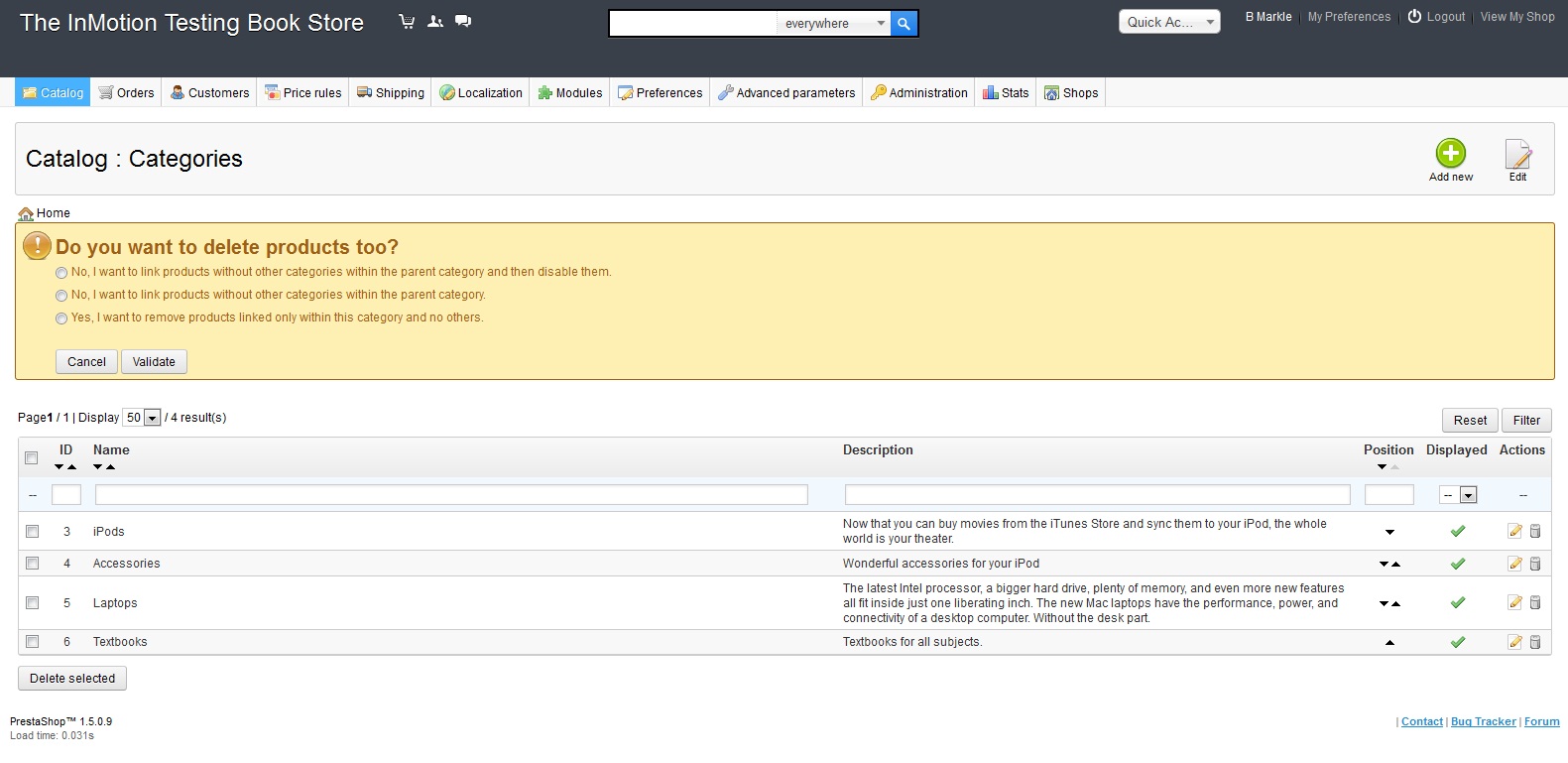This screenshot has height=763, width=1568.
Task: Sort by Position column descending arrow
Action: tap(1383, 466)
